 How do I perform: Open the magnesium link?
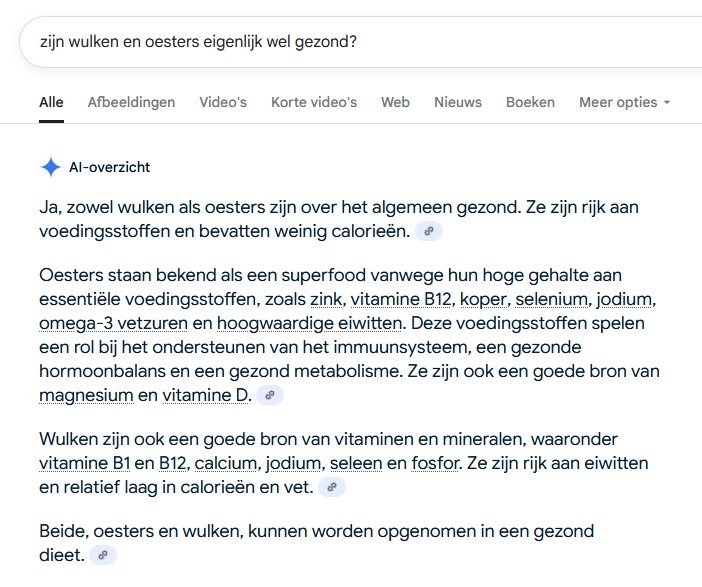tap(86, 394)
